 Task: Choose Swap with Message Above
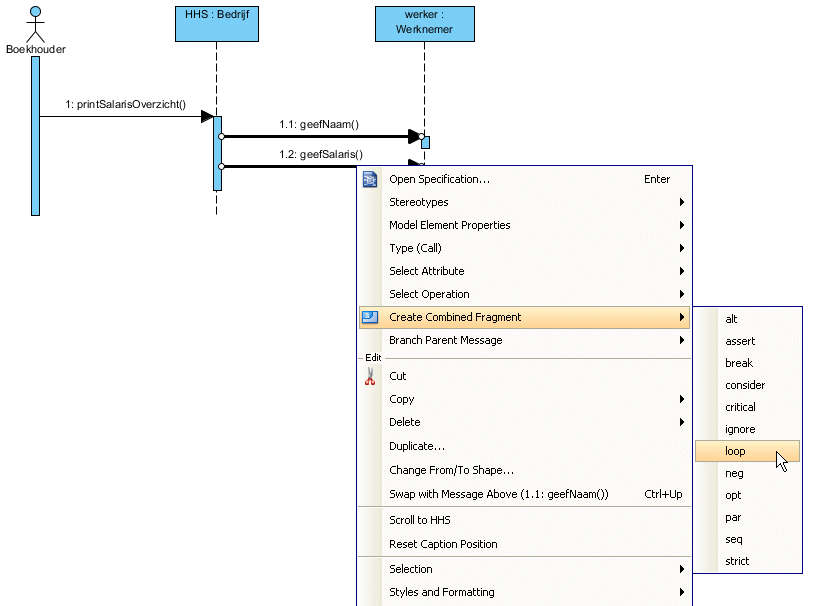pos(498,494)
